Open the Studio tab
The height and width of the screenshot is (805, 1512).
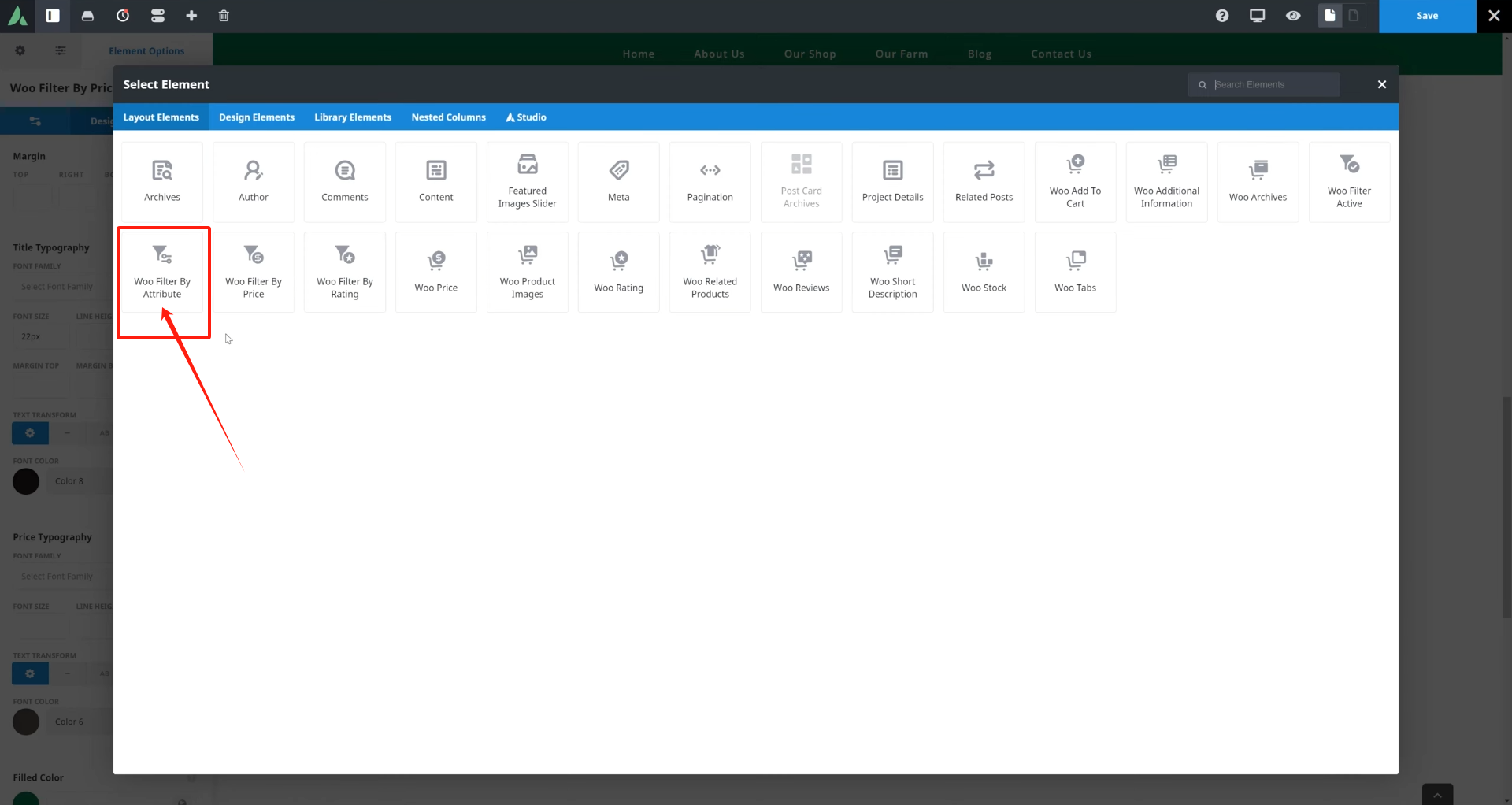pyautogui.click(x=526, y=117)
